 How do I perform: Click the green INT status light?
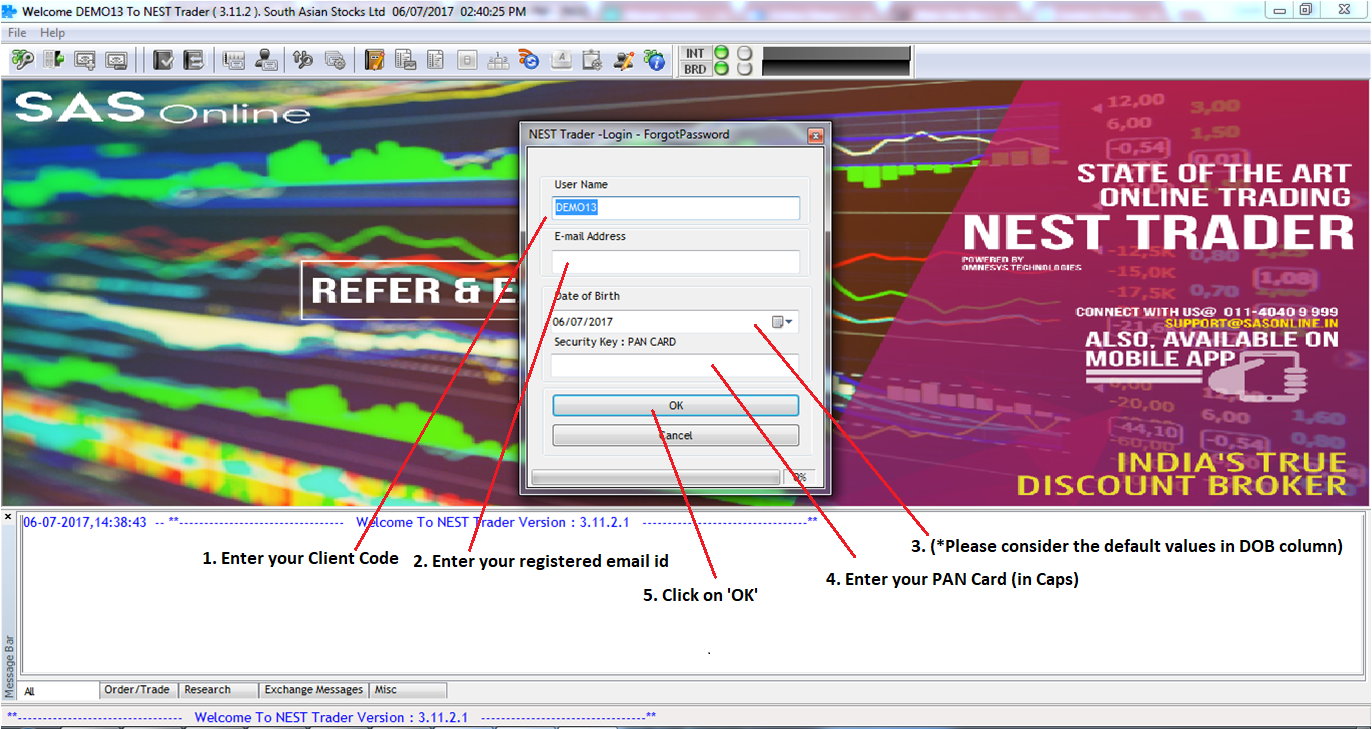pos(721,53)
